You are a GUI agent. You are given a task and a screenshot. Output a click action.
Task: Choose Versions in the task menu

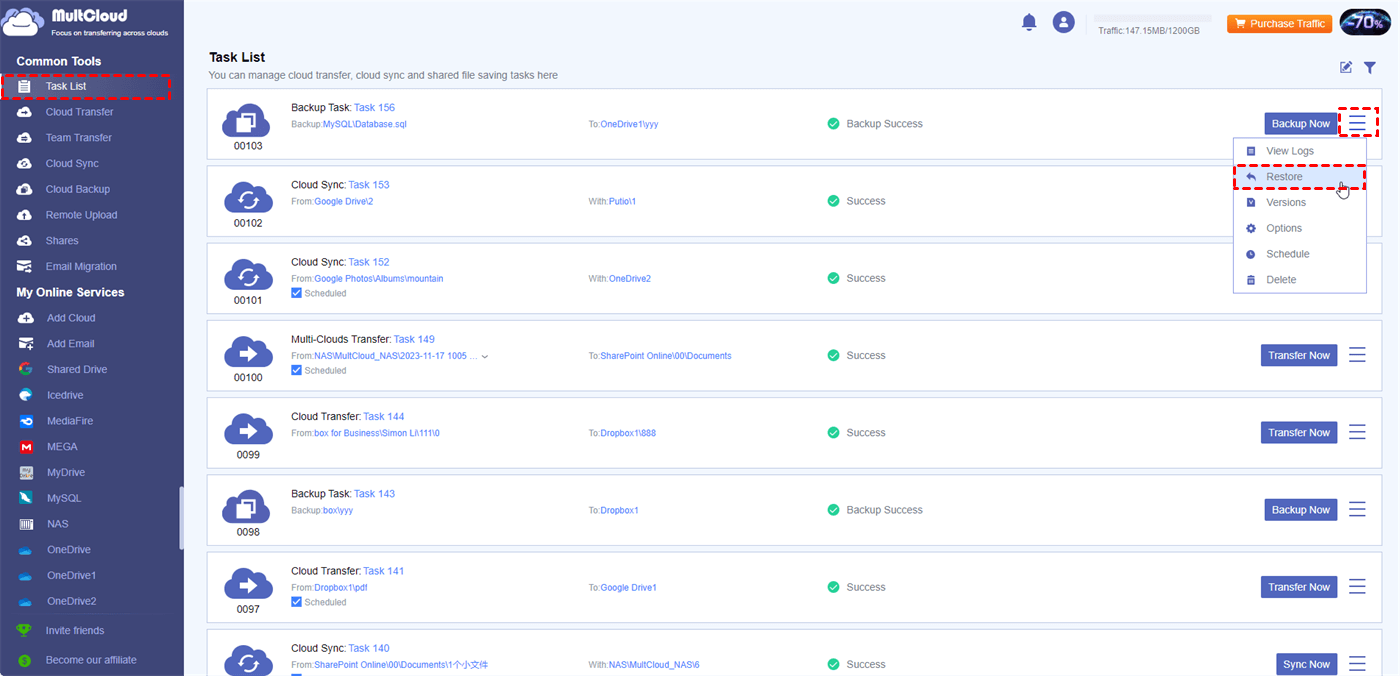(1285, 202)
